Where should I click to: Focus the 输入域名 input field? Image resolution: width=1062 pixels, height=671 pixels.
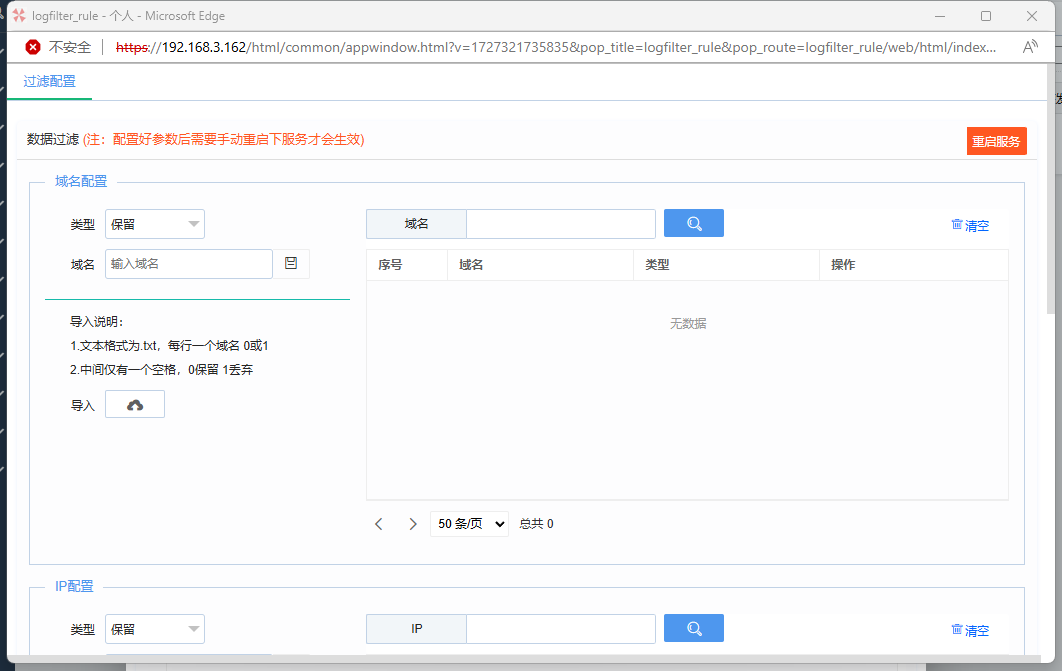coord(189,263)
